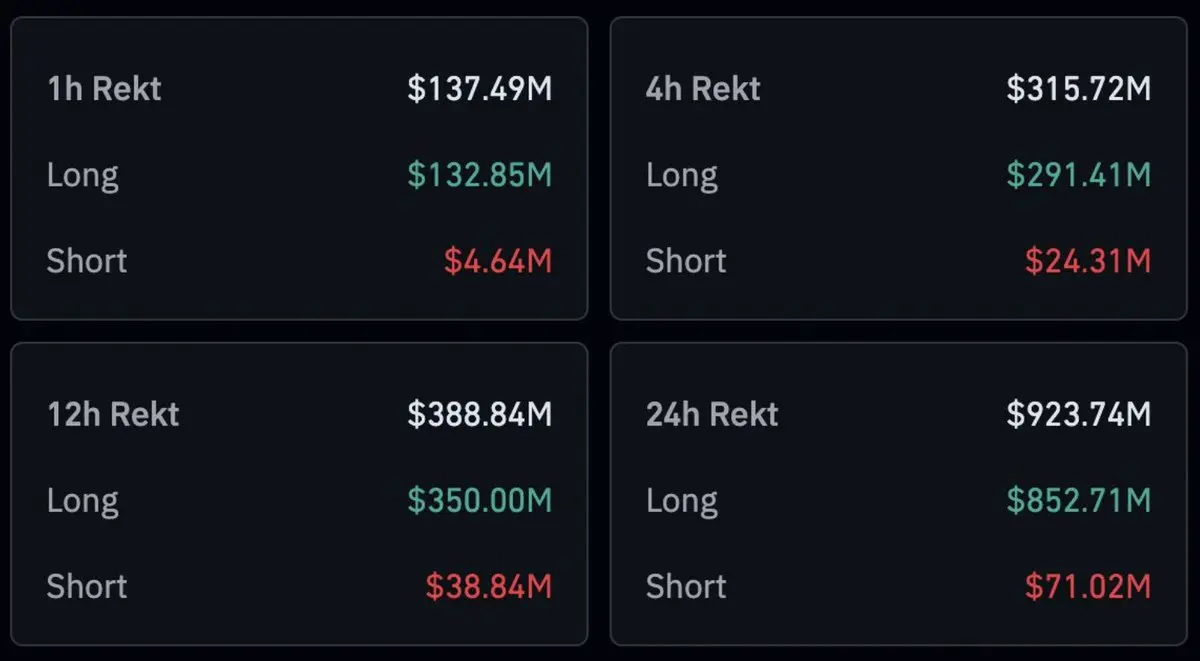Click the red $71.02M short value
The height and width of the screenshot is (661, 1200).
(1088, 586)
